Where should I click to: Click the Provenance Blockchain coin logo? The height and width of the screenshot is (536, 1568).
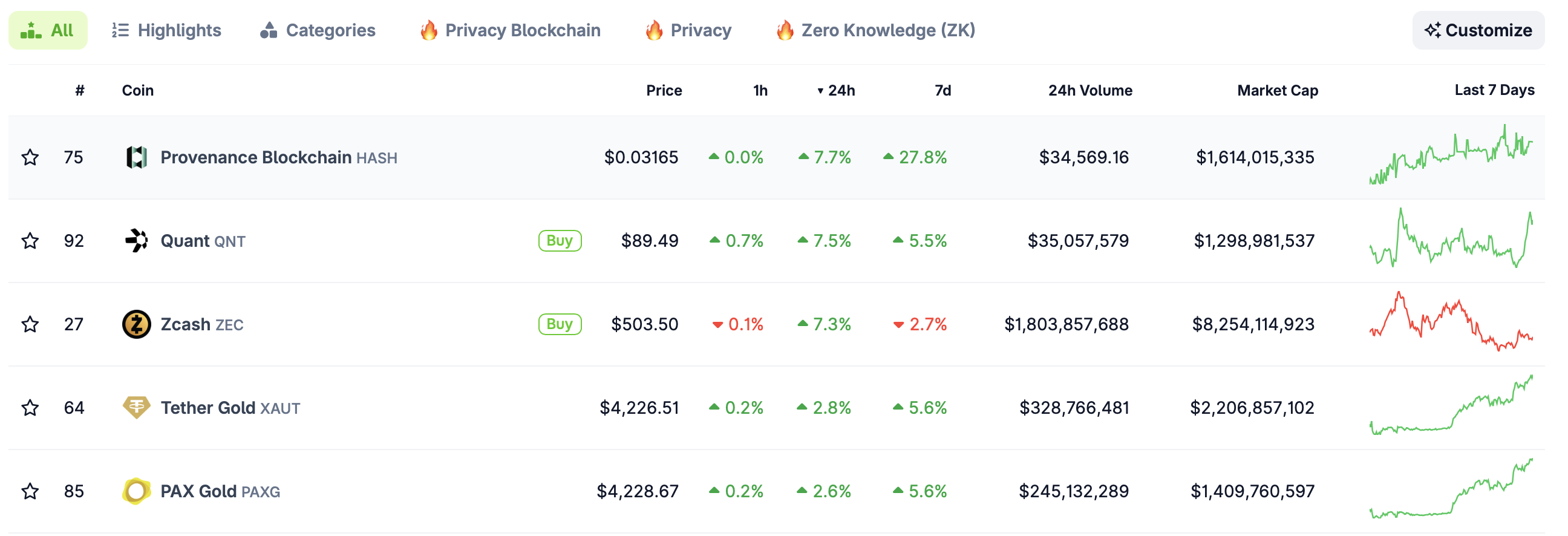pyautogui.click(x=136, y=157)
